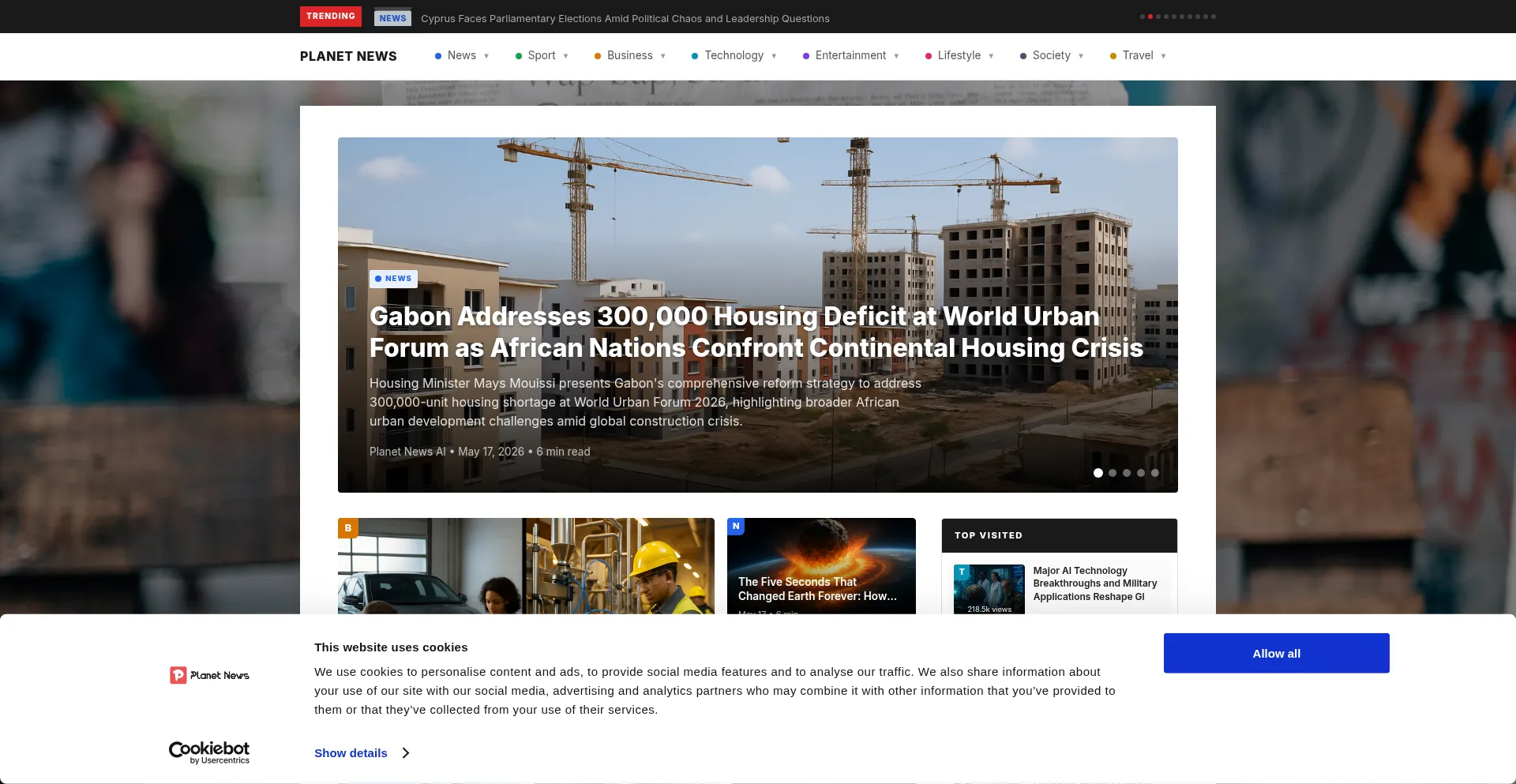Click the chevron arrow next to Show details
Image resolution: width=1516 pixels, height=784 pixels.
coord(406,753)
